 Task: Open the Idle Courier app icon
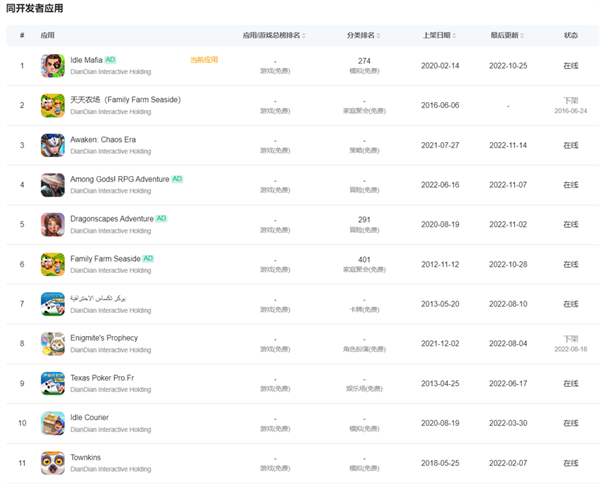53,423
